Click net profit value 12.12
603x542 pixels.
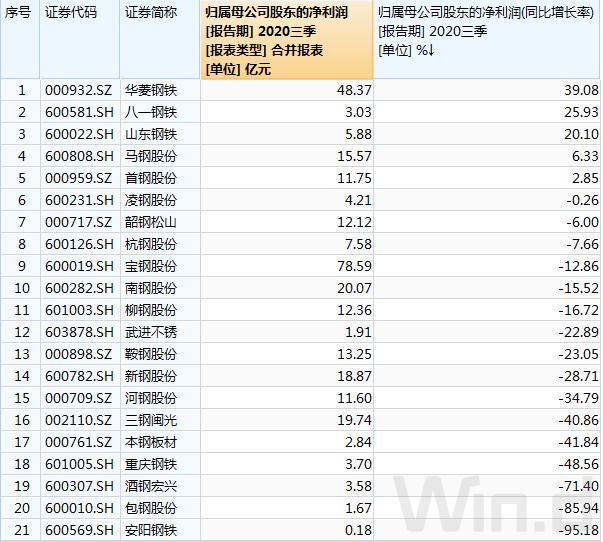[x=355, y=222]
